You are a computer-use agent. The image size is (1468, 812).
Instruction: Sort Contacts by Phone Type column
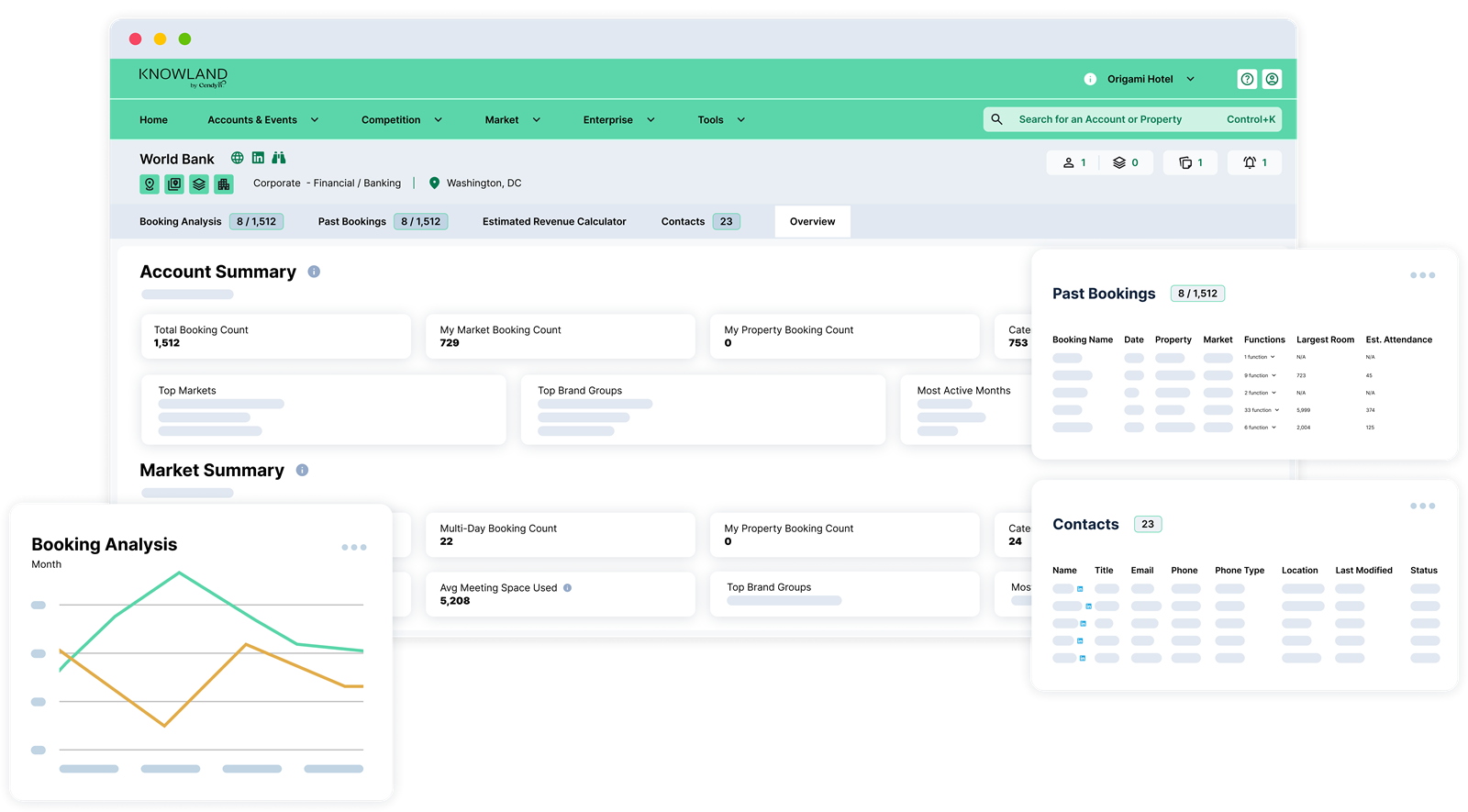(x=1240, y=571)
